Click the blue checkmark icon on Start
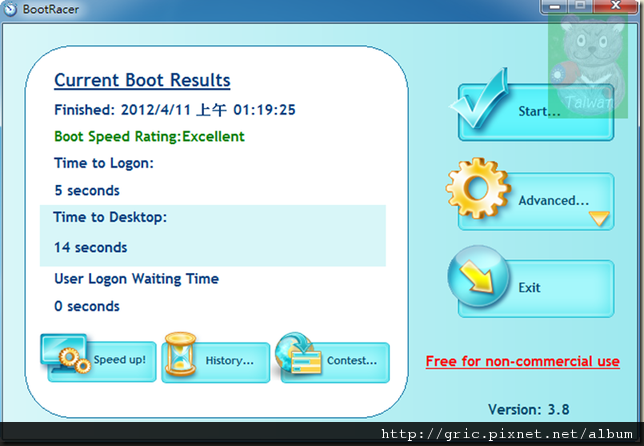Image resolution: width=644 pixels, height=446 pixels. 479,99
